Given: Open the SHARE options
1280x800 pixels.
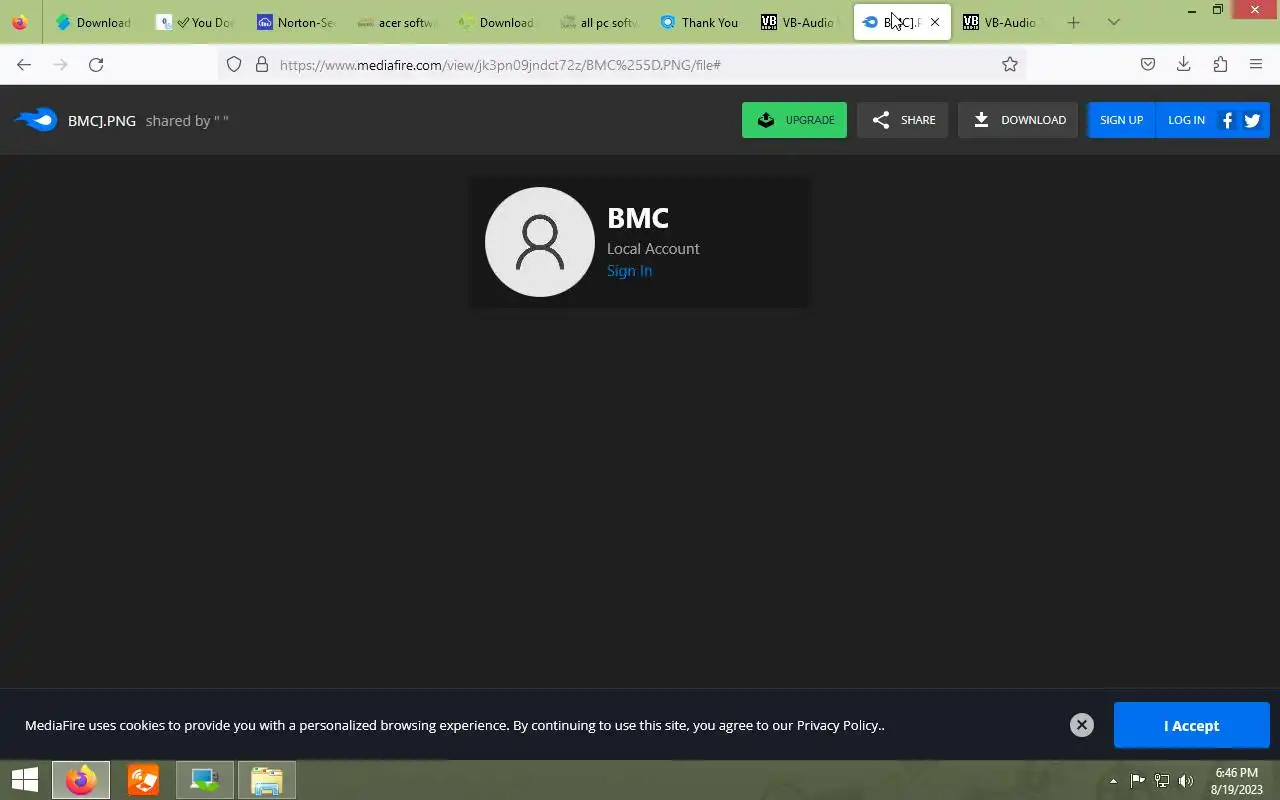Looking at the screenshot, I should [x=902, y=120].
